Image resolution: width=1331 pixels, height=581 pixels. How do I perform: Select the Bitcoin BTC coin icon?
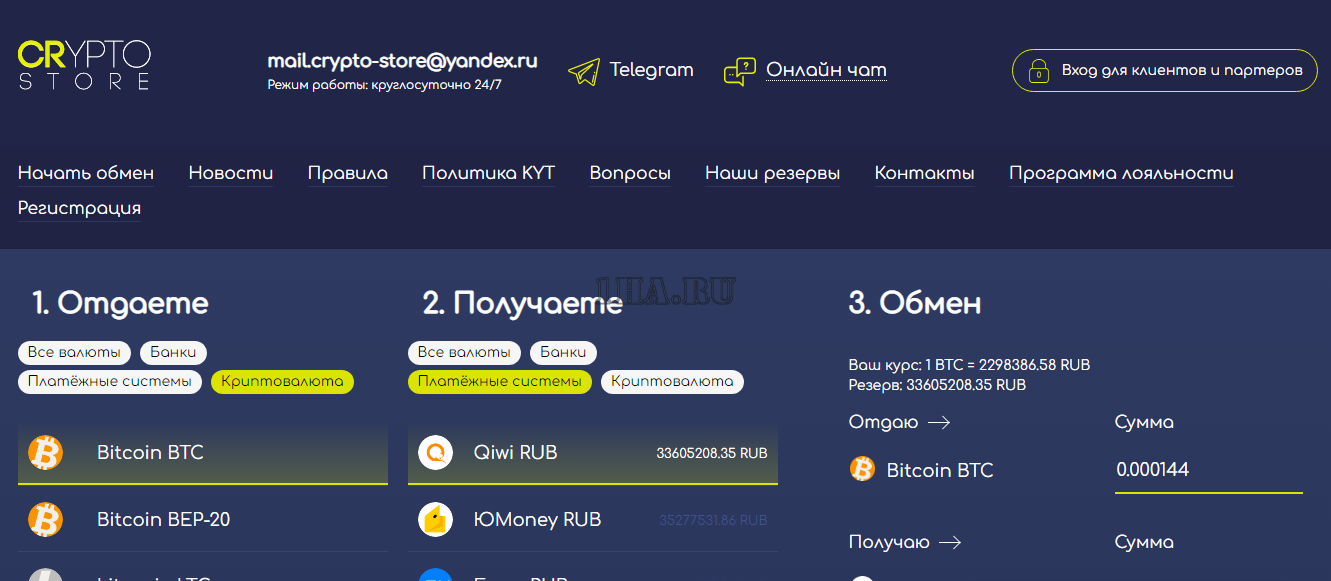pos(45,453)
